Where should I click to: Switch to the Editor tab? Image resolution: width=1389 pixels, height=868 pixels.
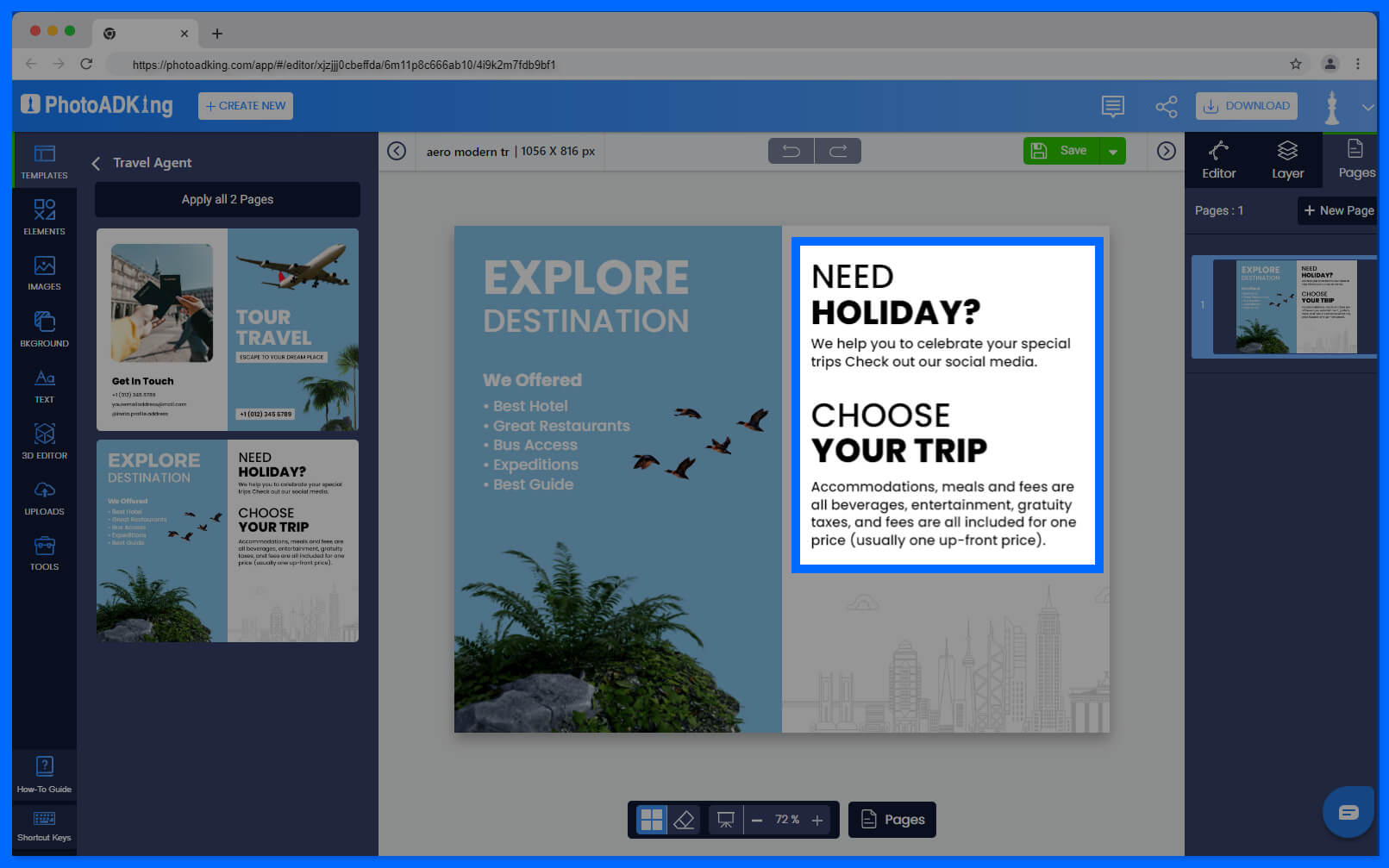click(x=1218, y=159)
